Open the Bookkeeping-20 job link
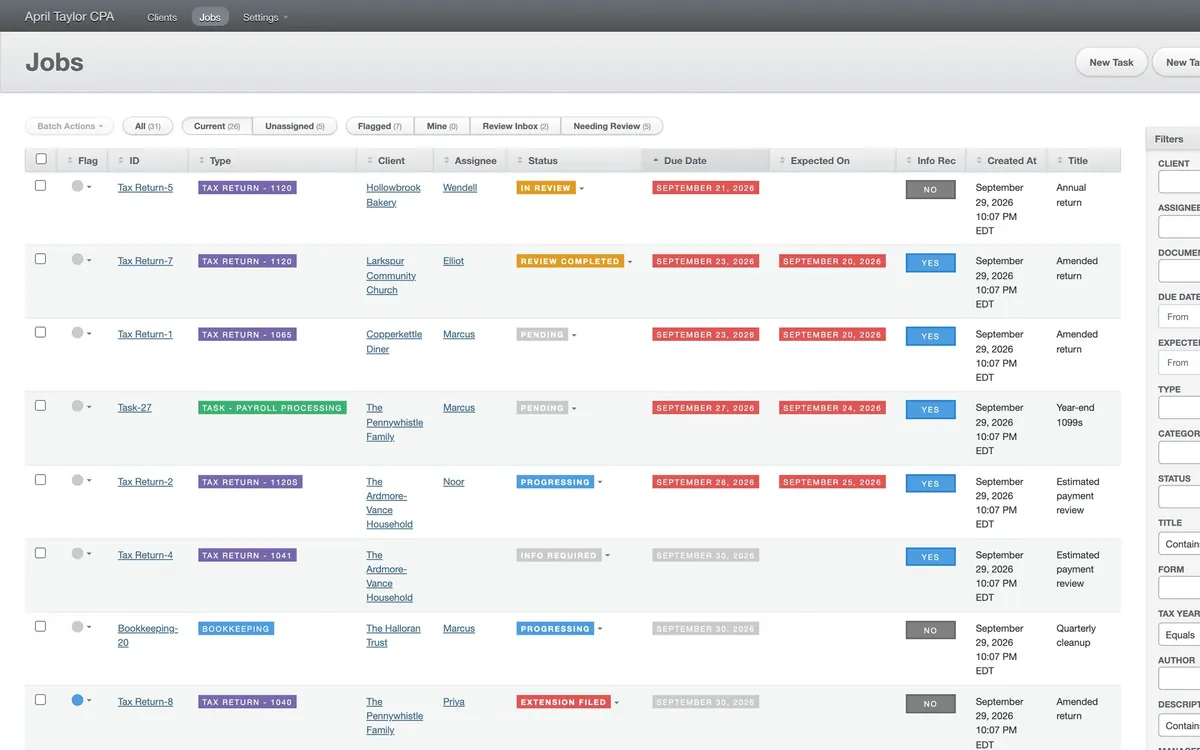Image resolution: width=1200 pixels, height=750 pixels. 148,636
